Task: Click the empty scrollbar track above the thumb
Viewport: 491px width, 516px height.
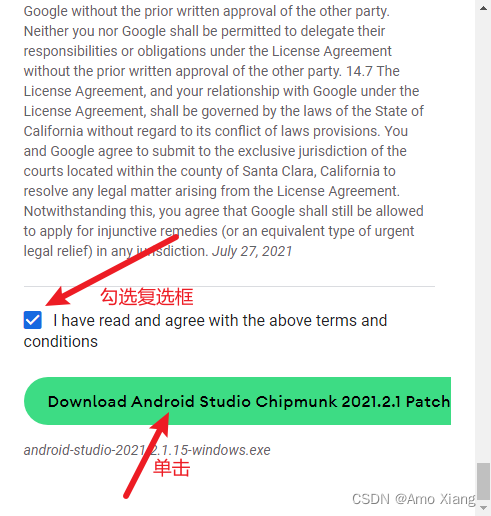Action: pos(483,233)
